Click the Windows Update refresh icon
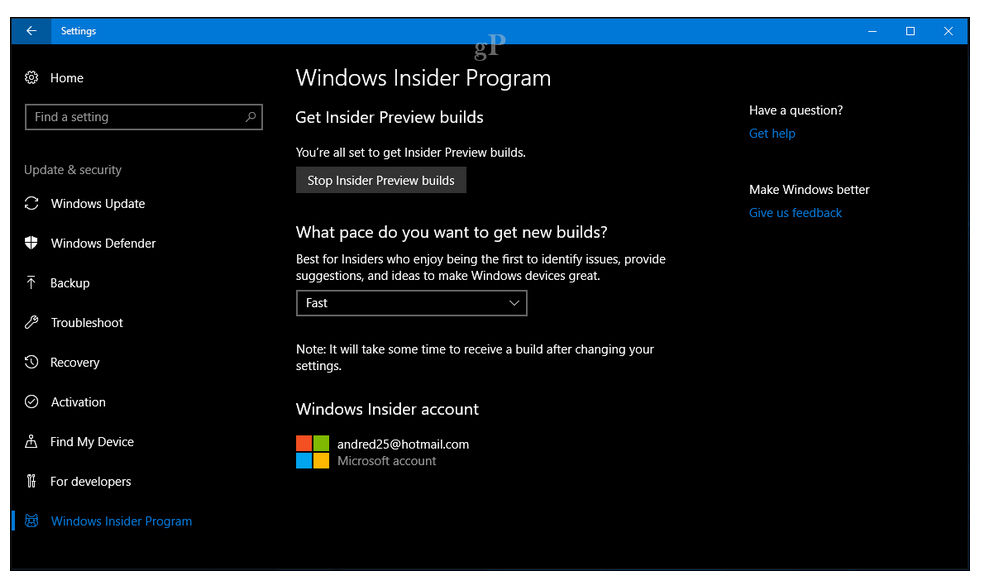Viewport: 981px width, 580px height. (31, 203)
